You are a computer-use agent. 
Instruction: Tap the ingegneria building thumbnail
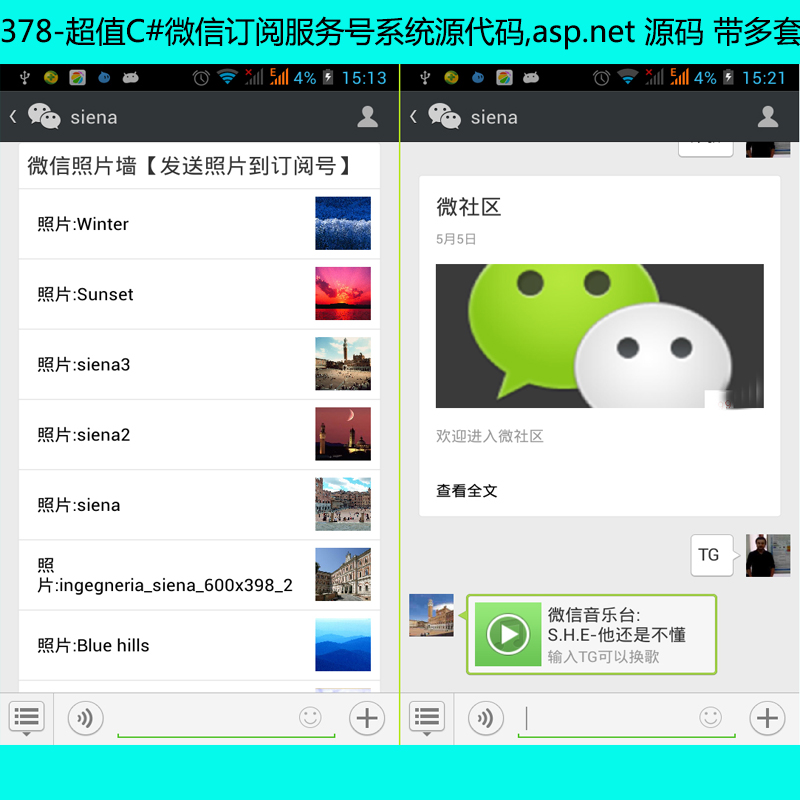tap(343, 574)
